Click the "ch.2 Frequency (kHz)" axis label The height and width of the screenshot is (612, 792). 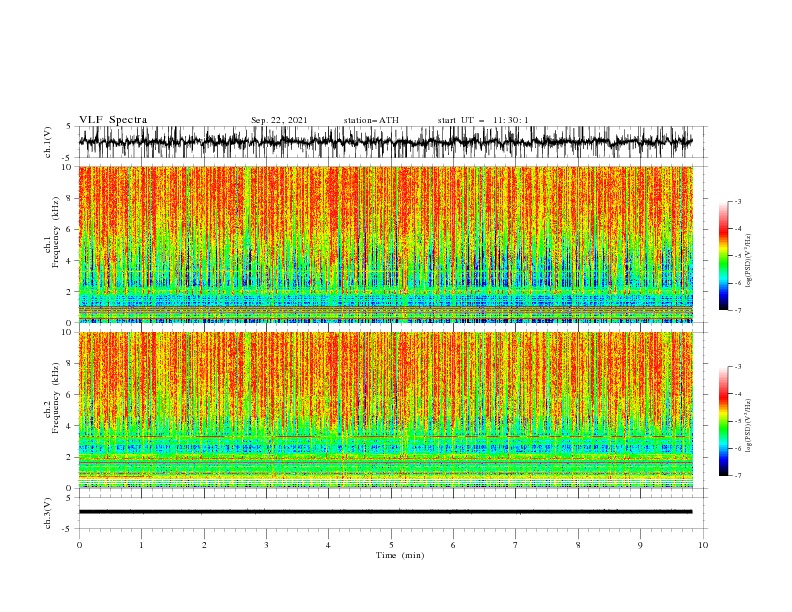click(52, 397)
